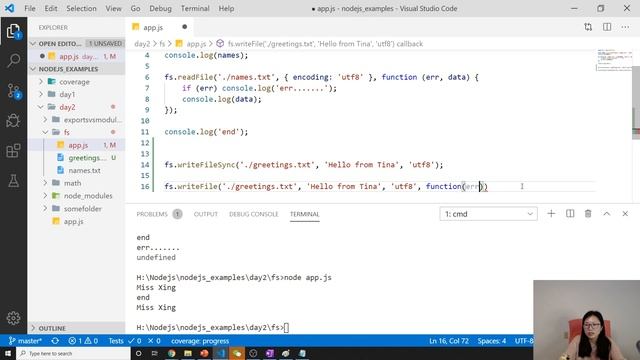Image resolution: width=640 pixels, height=360 pixels.
Task: Open the Source Control view
Action: [x=13, y=91]
